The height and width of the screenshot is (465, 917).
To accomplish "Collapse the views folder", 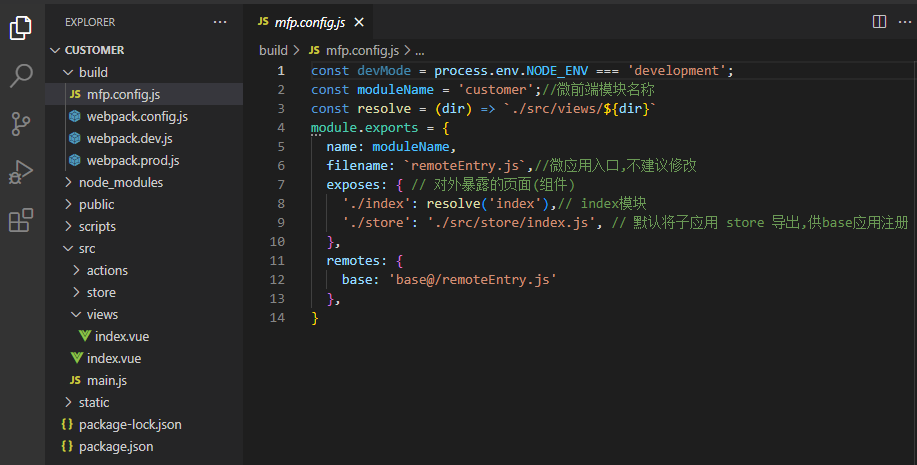I will 101,314.
